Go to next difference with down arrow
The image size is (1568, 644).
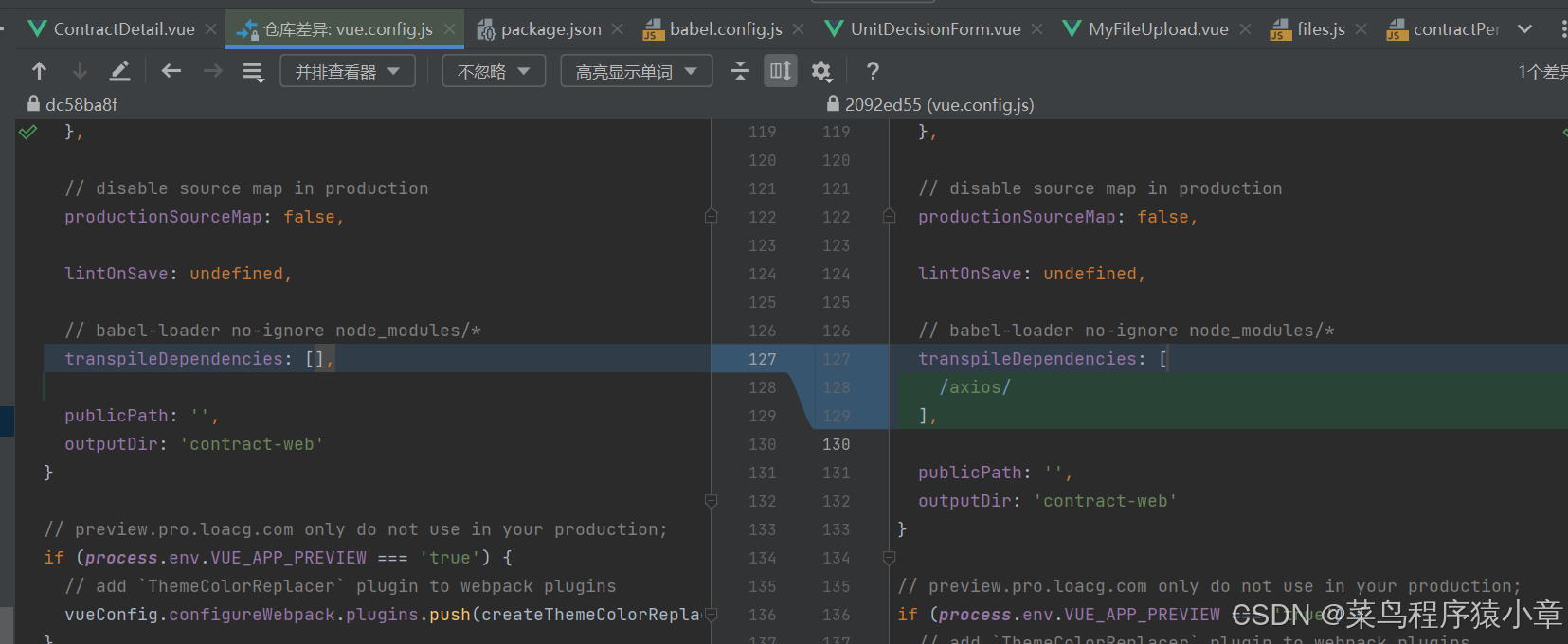(80, 71)
